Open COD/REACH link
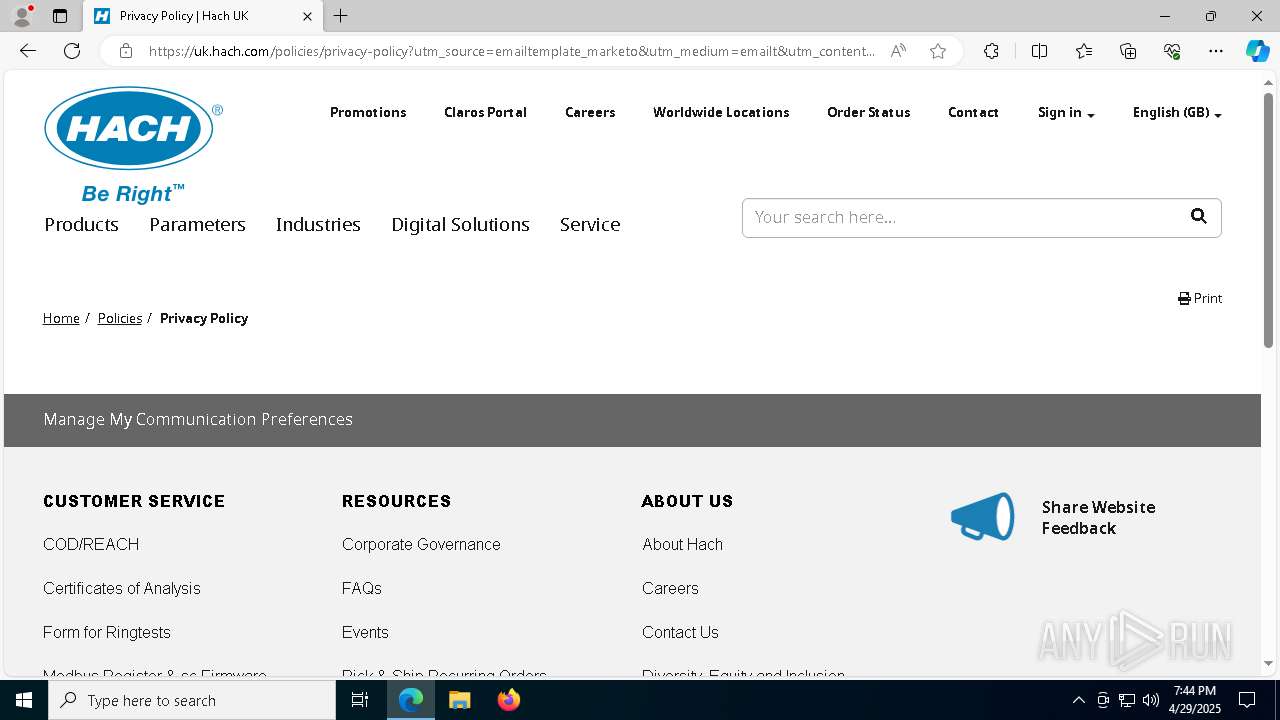The image size is (1280, 720). coord(91,544)
